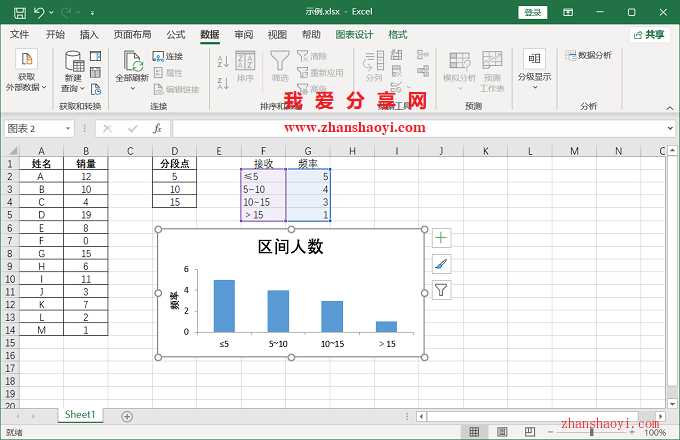The image size is (680, 440).
Task: Open the 图表设计 tab
Action: point(354,35)
